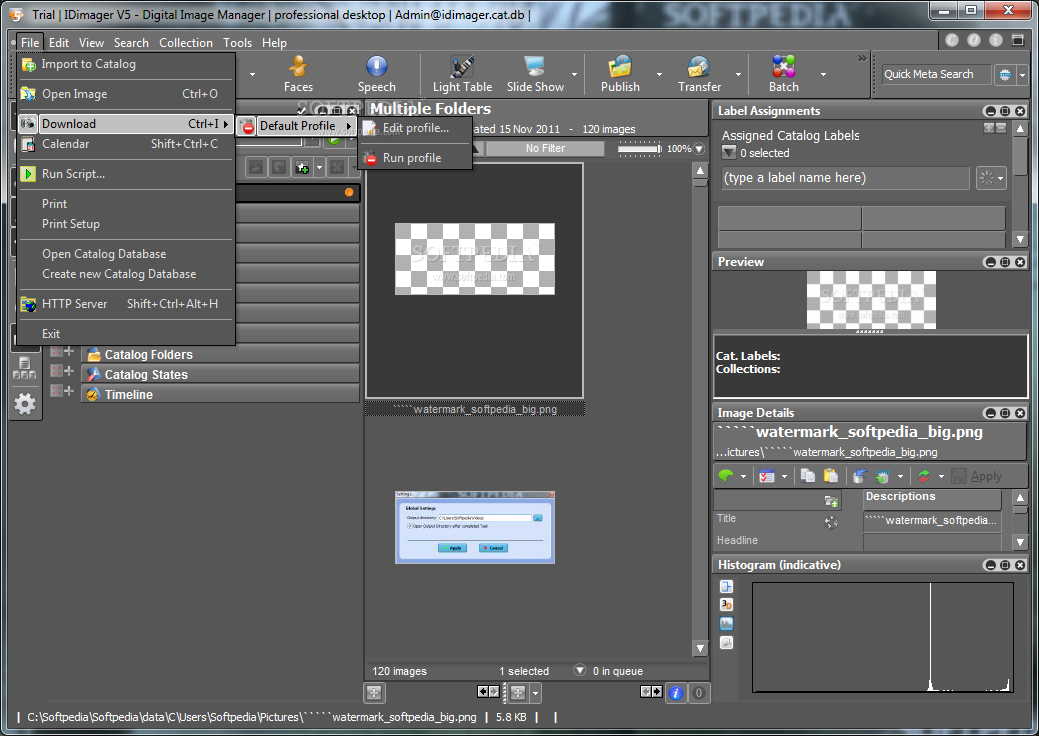The height and width of the screenshot is (736, 1039).
Task: Click the label options icon beside the label name field
Action: (x=991, y=178)
